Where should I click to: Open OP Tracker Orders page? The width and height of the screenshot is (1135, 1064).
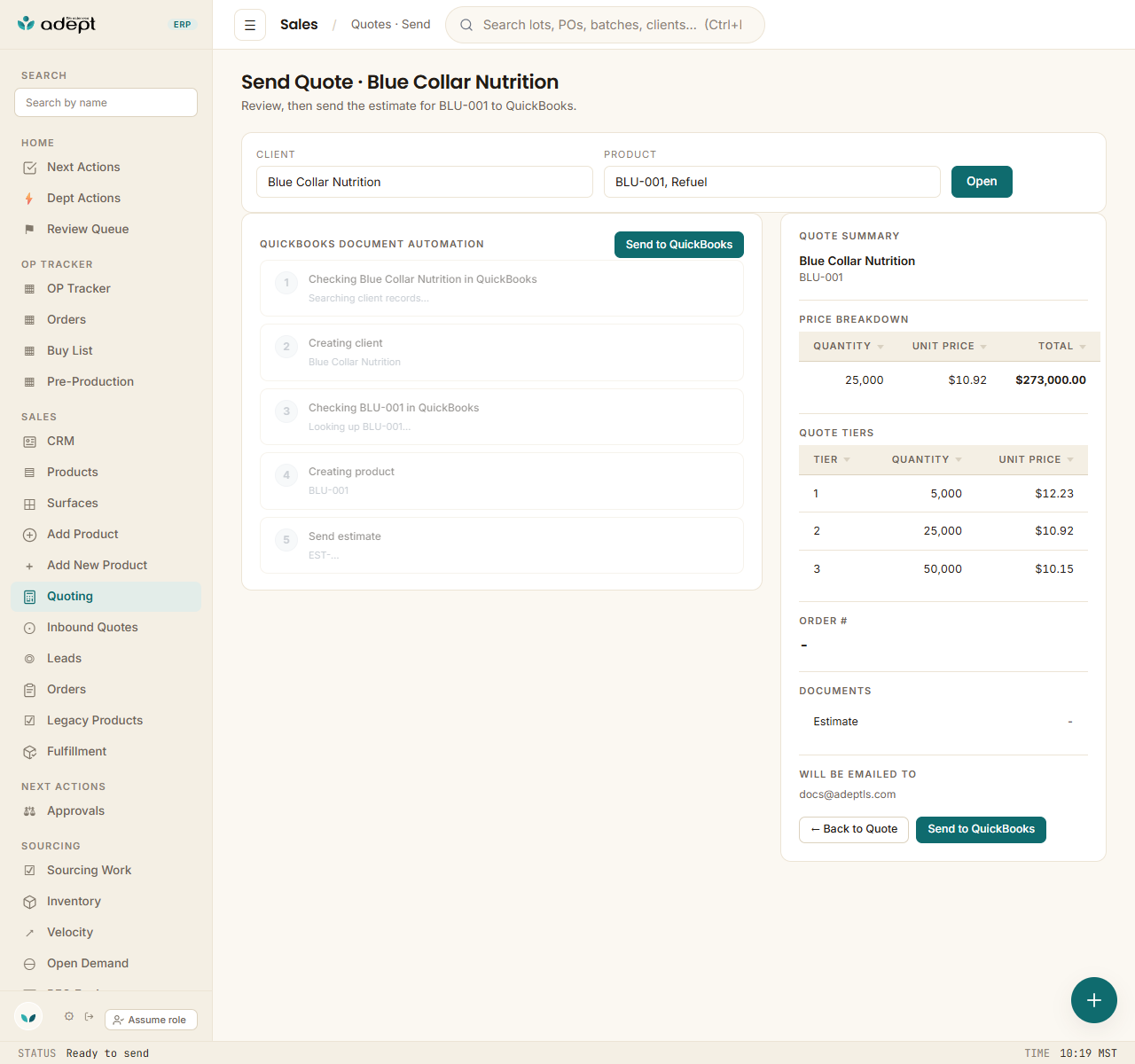(x=106, y=320)
